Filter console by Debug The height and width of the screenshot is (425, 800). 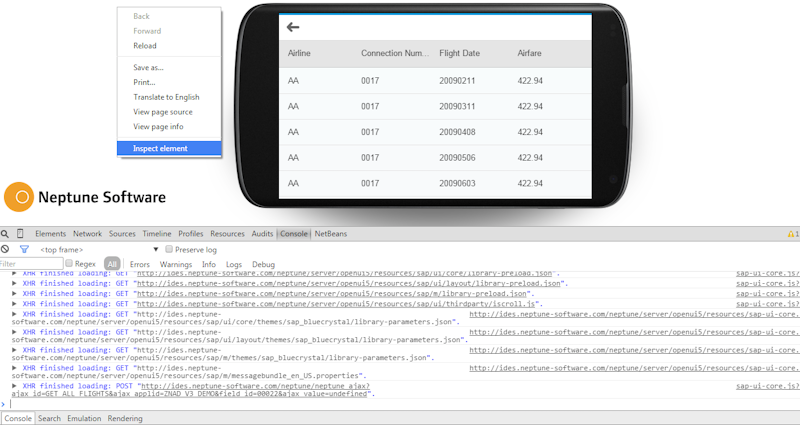click(263, 264)
